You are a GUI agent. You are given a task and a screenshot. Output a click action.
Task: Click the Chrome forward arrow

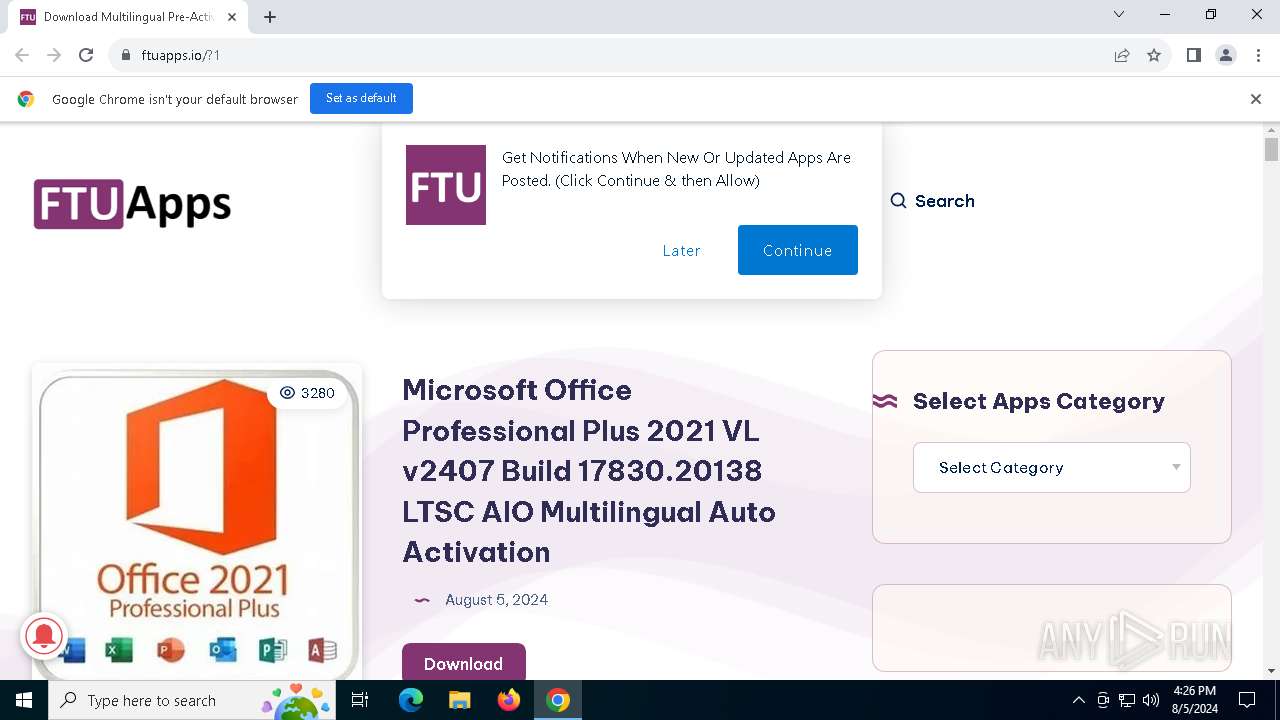(54, 55)
